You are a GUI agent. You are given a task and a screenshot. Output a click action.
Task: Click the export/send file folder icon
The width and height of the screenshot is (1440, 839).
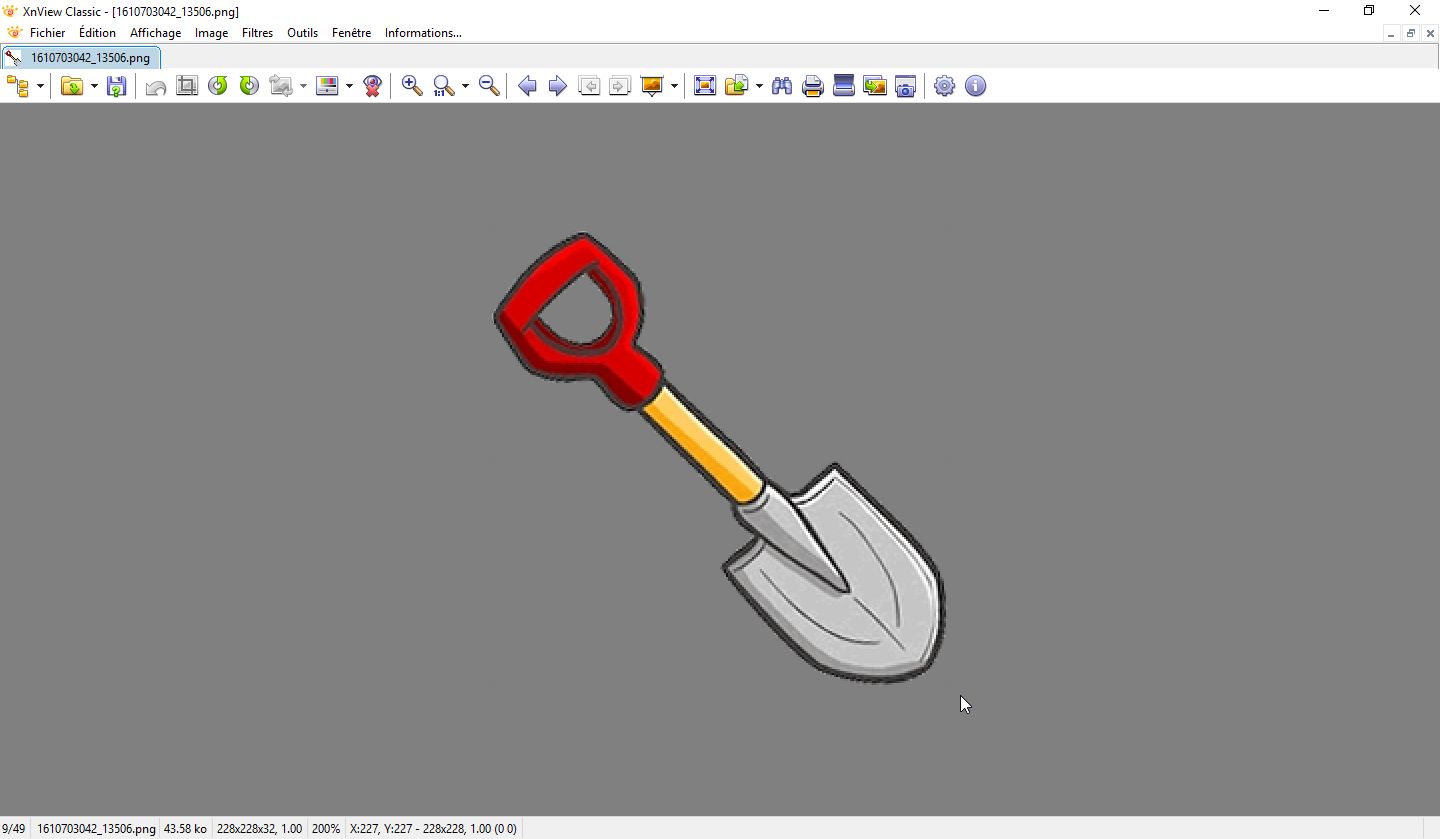pos(737,86)
